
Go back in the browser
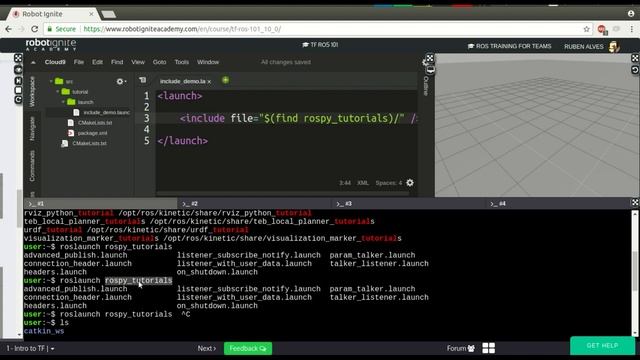coord(9,29)
